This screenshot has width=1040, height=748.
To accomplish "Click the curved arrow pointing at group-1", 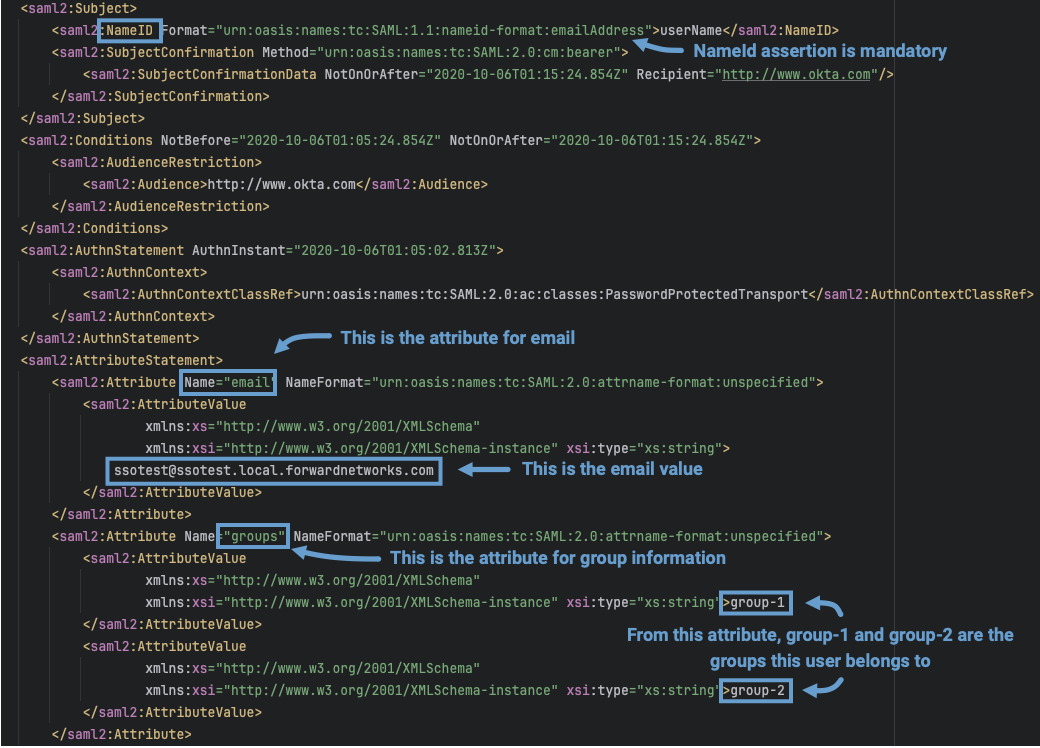I will (827, 606).
